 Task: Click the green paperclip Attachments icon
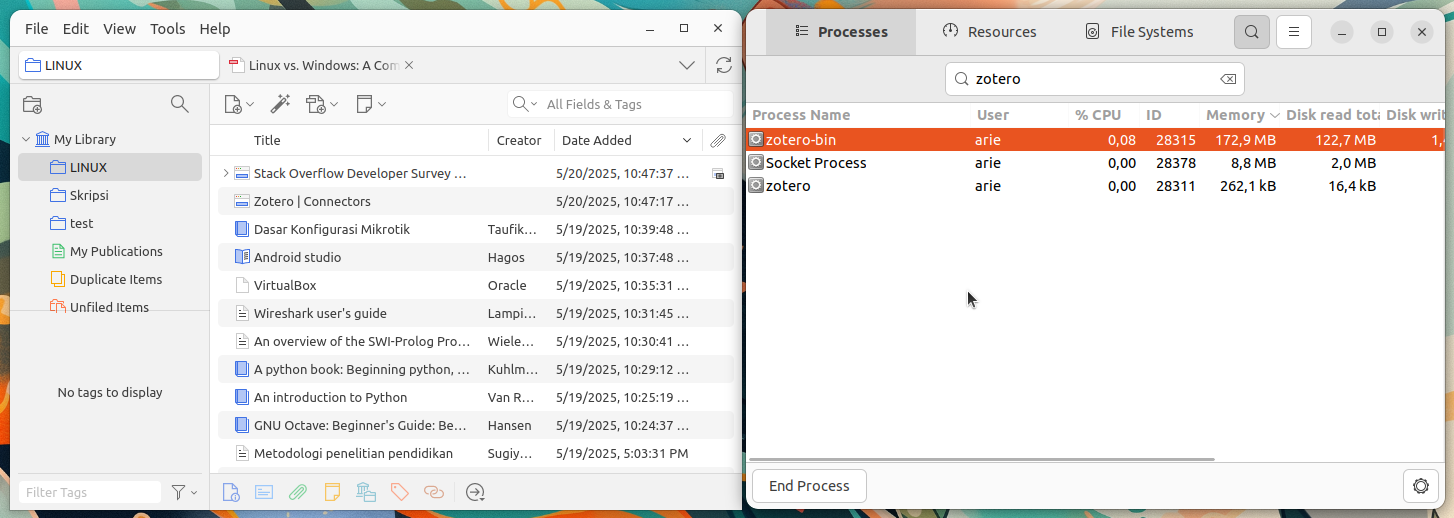(x=297, y=491)
